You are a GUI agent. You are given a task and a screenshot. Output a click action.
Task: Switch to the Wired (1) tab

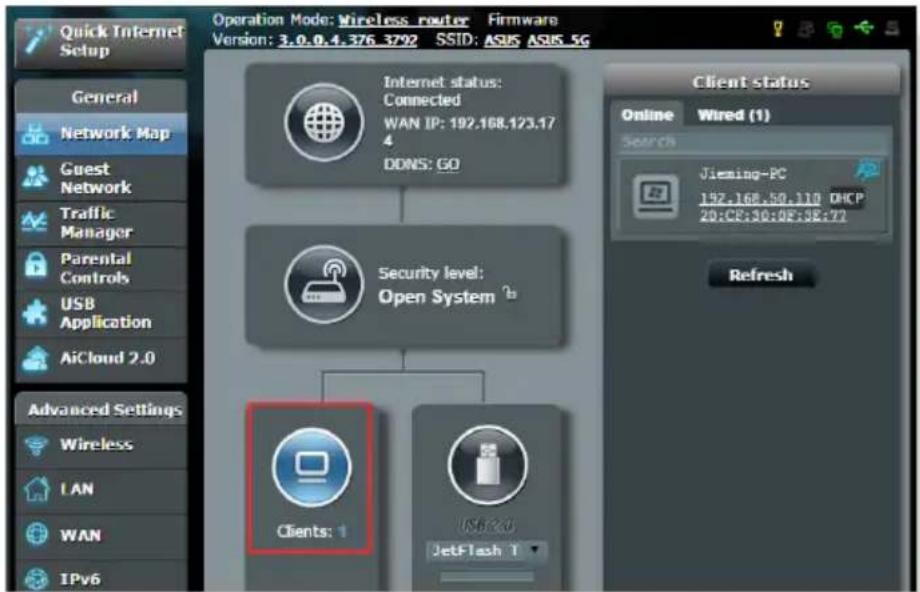pyautogui.click(x=733, y=115)
